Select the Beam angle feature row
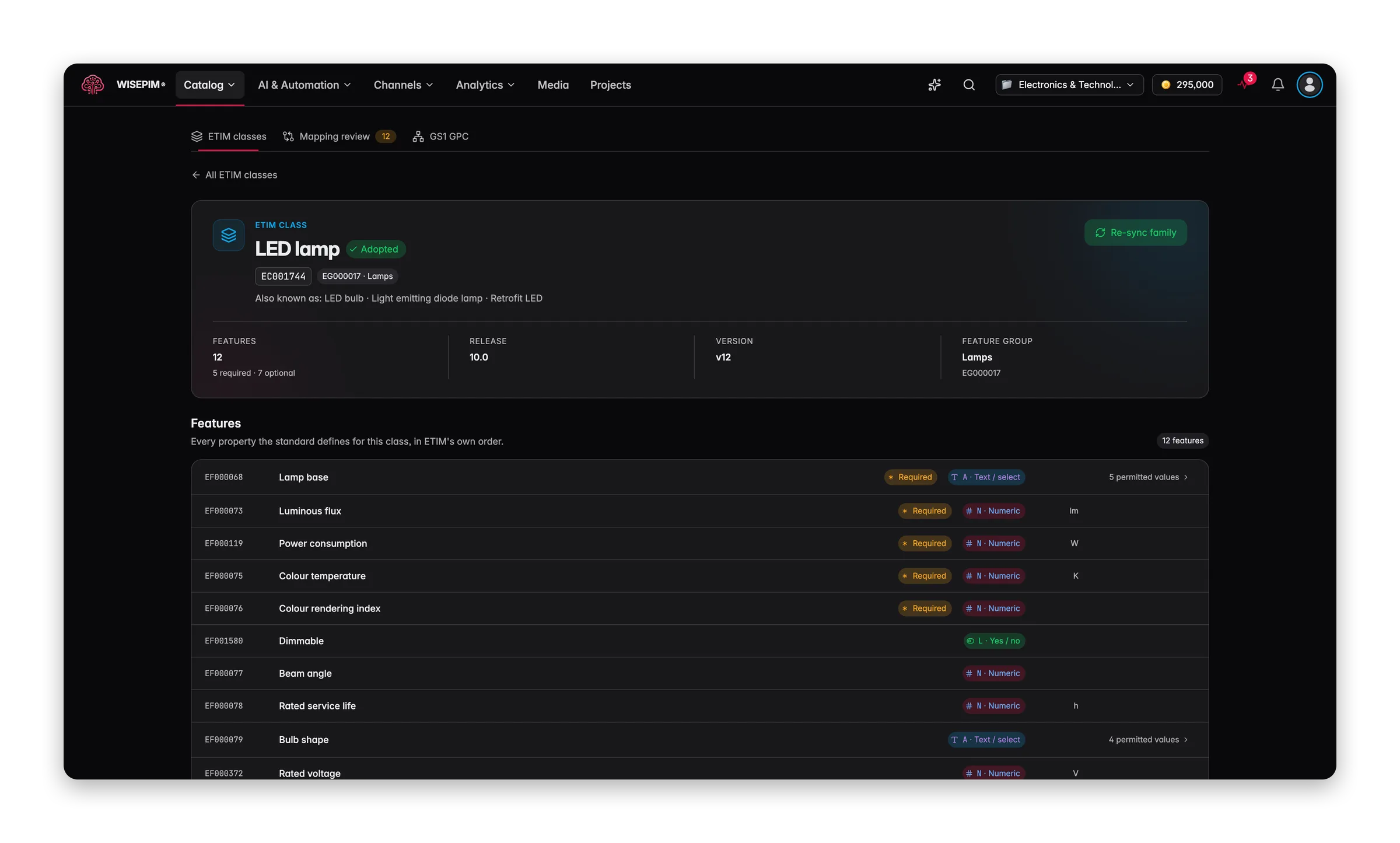1400x843 pixels. pyautogui.click(x=699, y=673)
